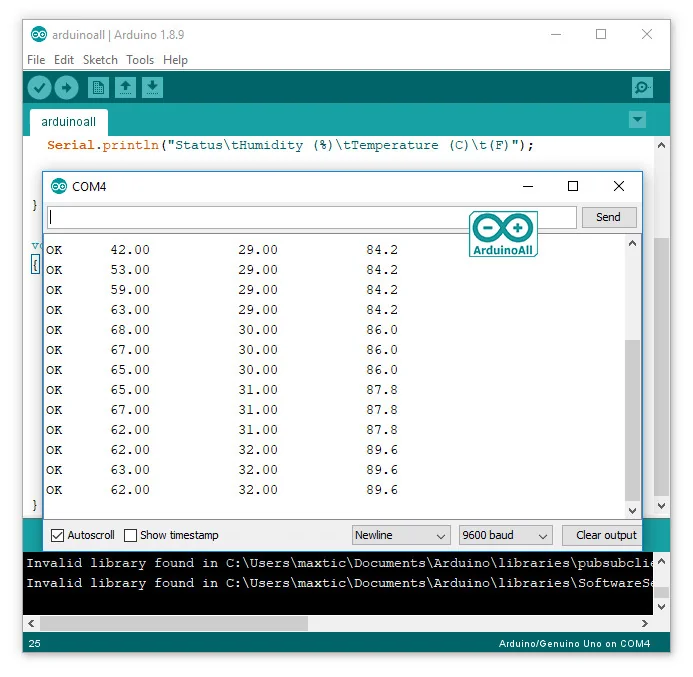The width and height of the screenshot is (693, 677).
Task: Click the Serial.println code line
Action: (x=290, y=145)
